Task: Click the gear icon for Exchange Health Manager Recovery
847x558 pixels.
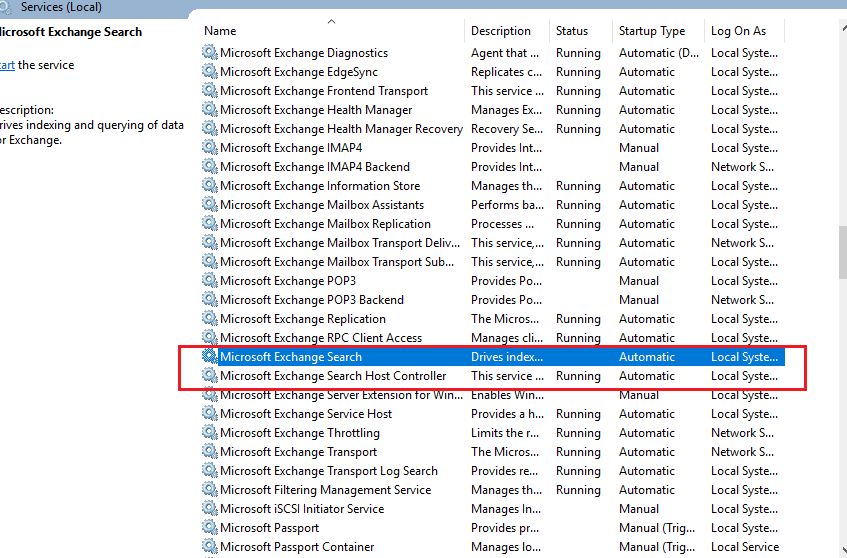Action: tap(210, 129)
